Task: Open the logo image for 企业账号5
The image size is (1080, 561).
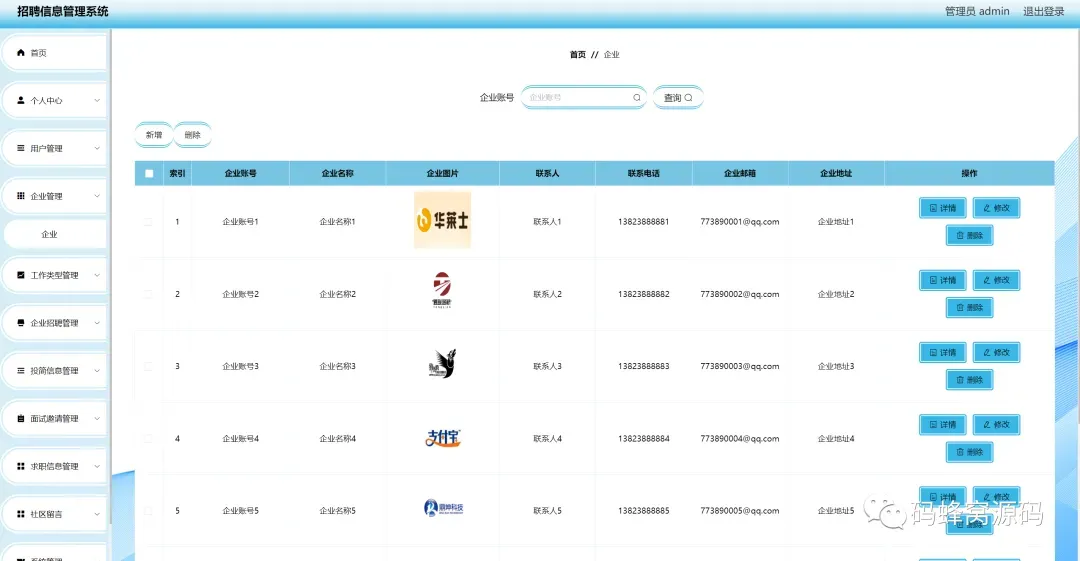Action: pos(444,509)
